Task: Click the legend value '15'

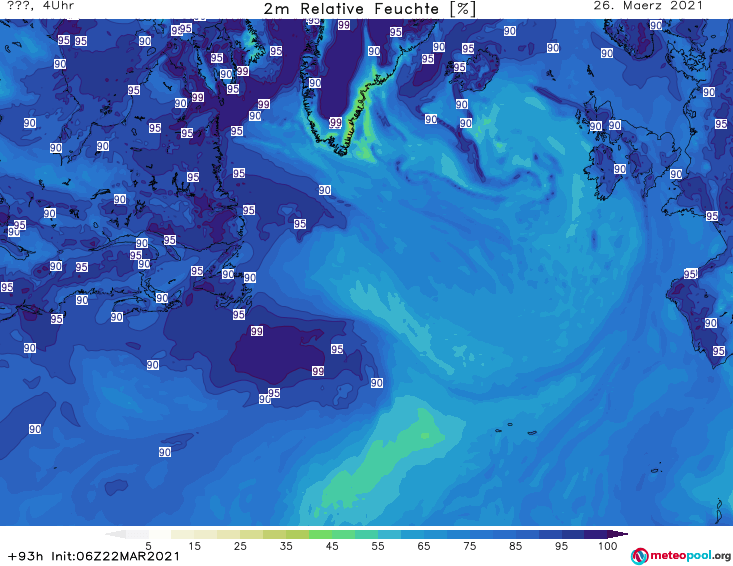Action: tap(194, 546)
